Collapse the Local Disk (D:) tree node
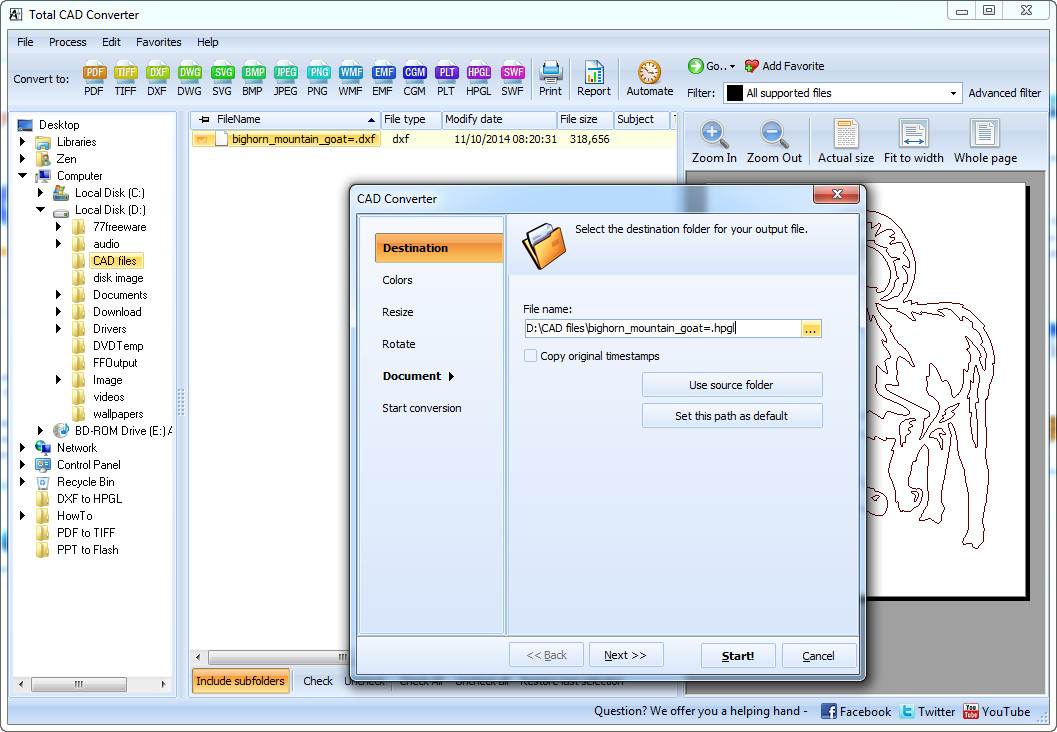 [41, 210]
